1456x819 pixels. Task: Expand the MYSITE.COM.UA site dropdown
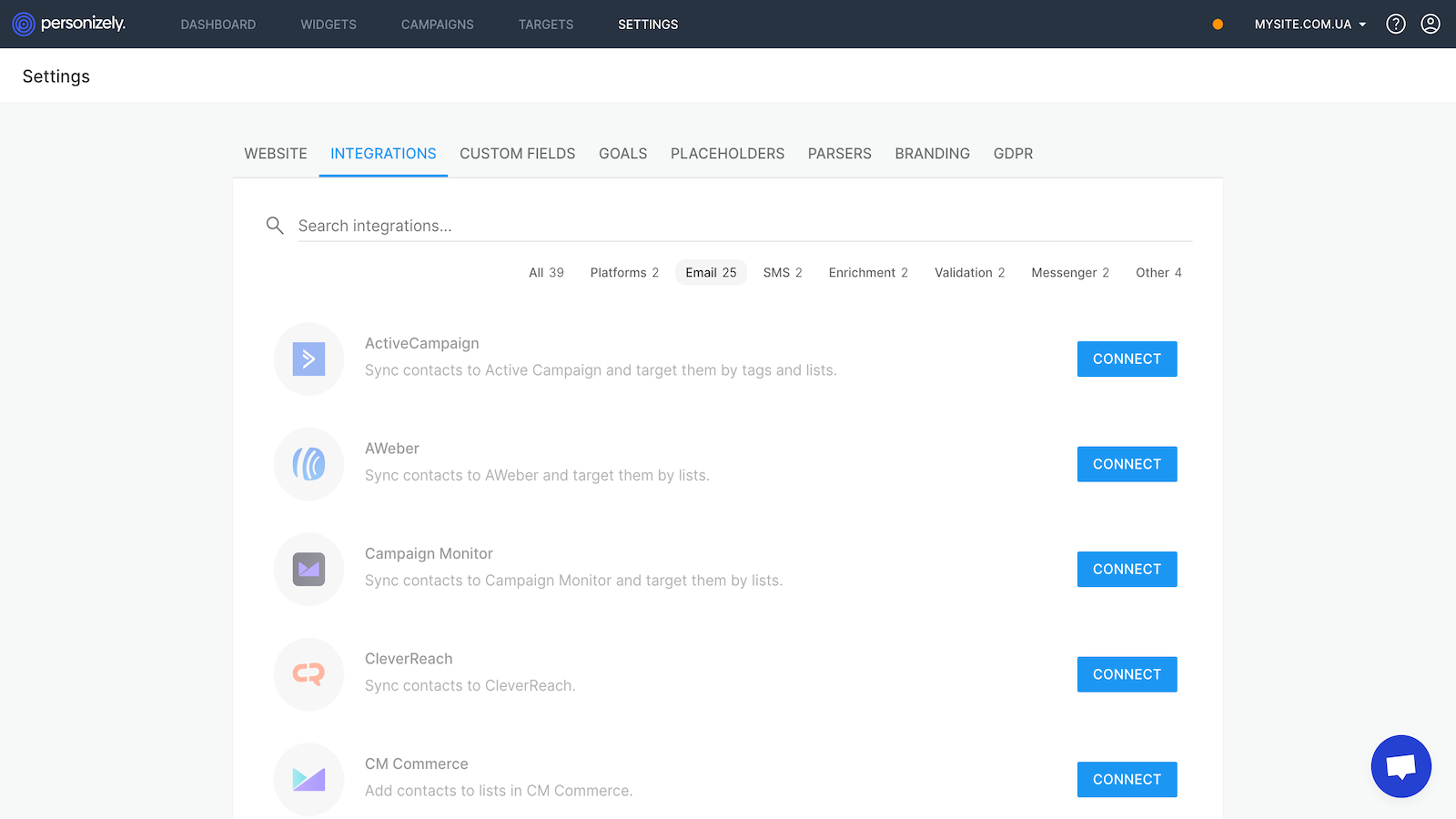[x=1309, y=25]
